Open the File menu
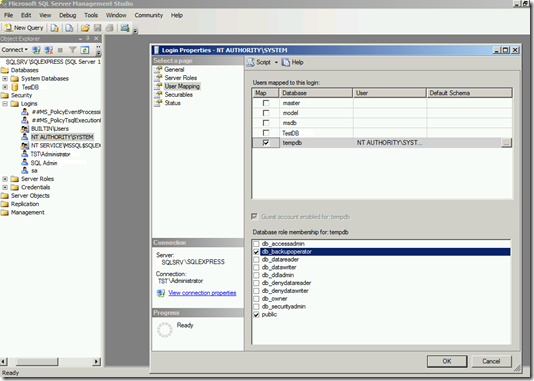Image resolution: width=534 pixels, height=381 pixels. pos(9,15)
